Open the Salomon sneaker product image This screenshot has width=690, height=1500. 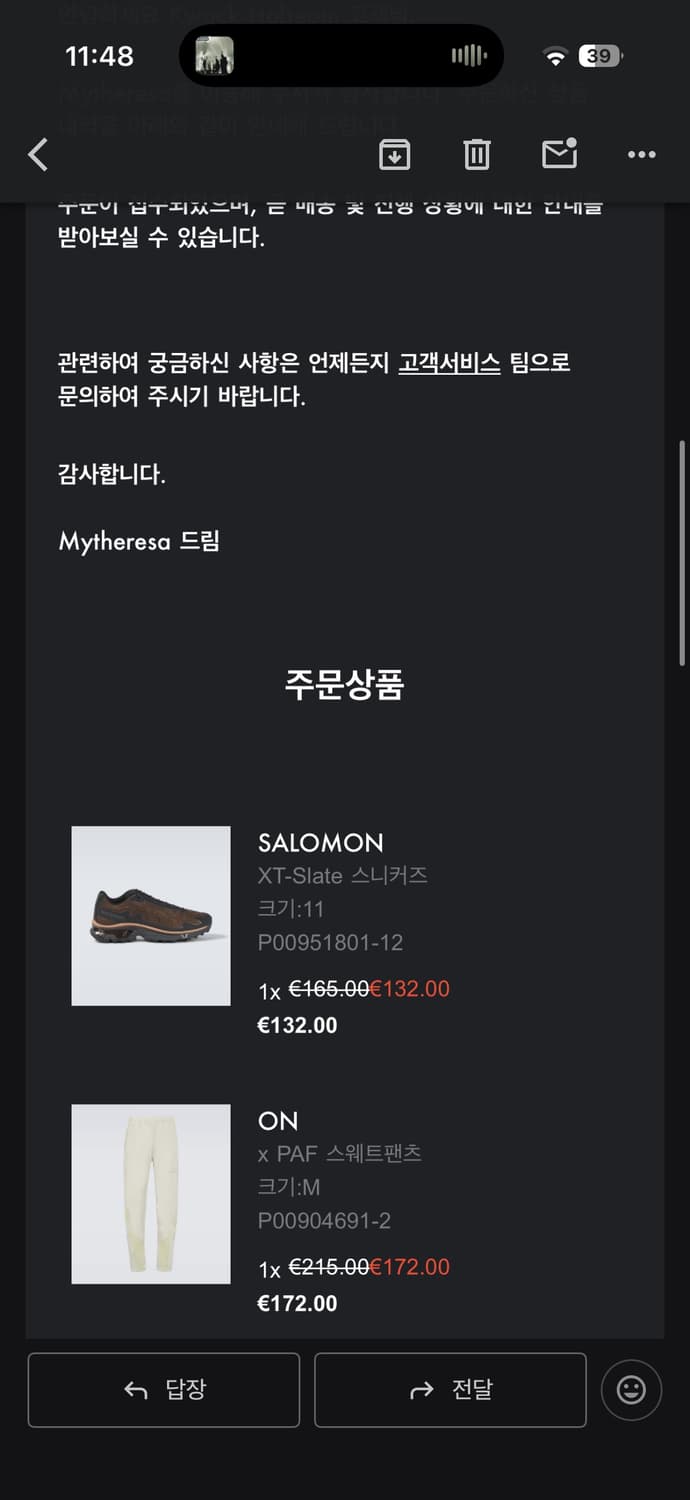[x=151, y=916]
